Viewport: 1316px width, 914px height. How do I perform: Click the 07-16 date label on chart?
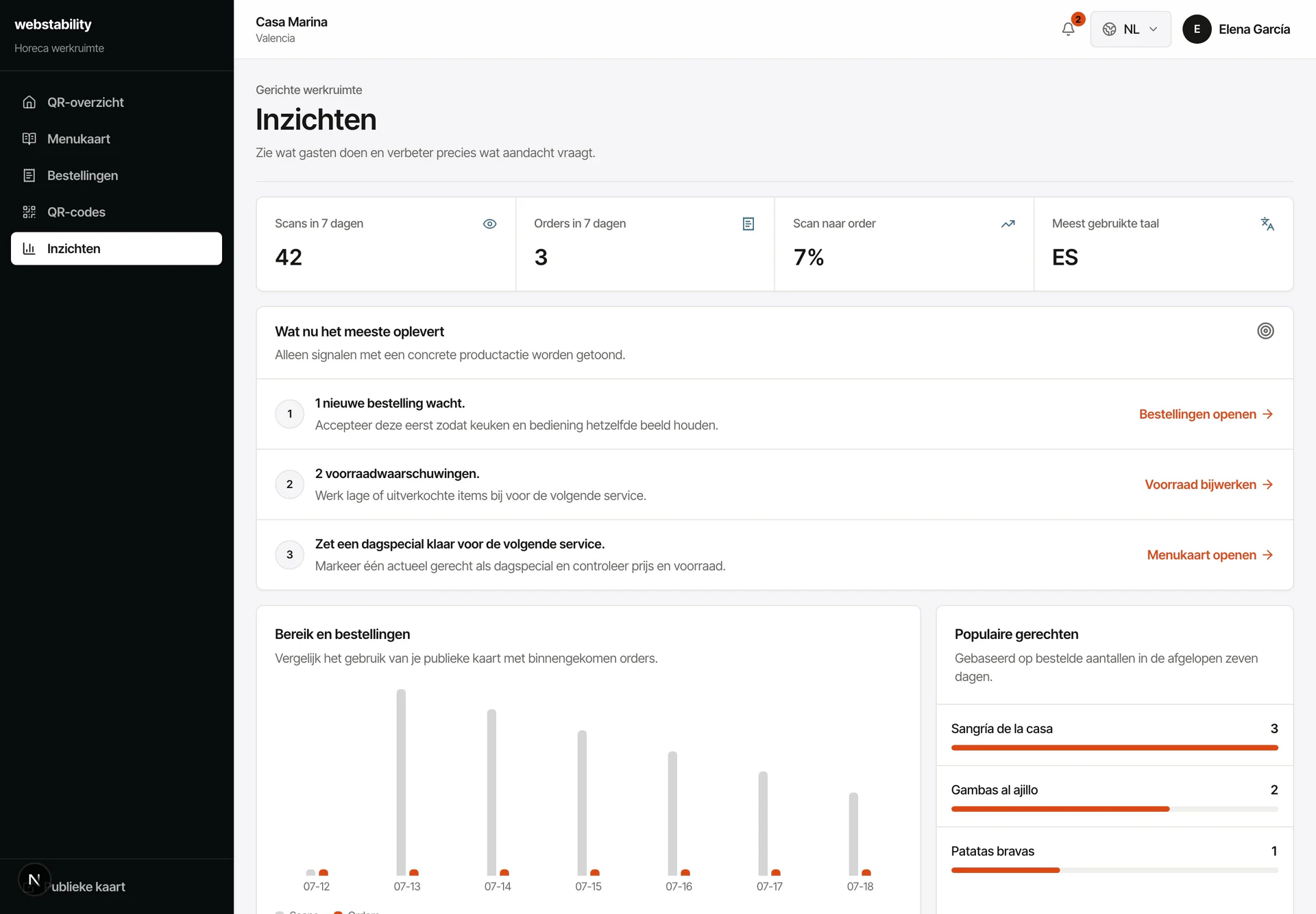coord(679,887)
